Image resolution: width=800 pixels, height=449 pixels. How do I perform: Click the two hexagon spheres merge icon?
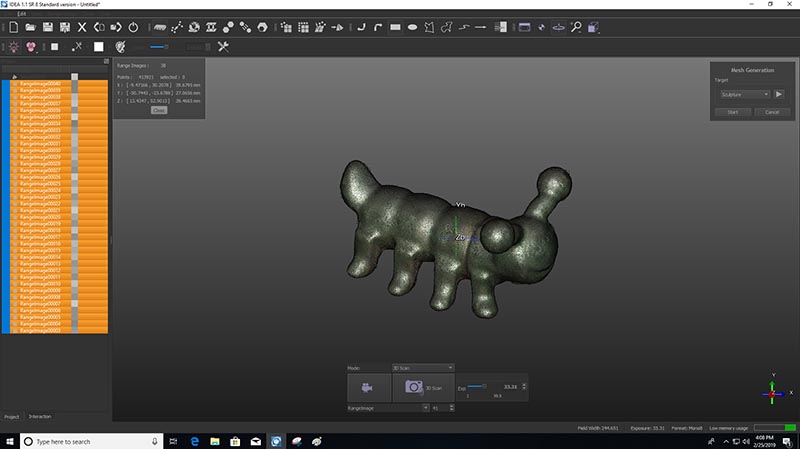[228, 27]
